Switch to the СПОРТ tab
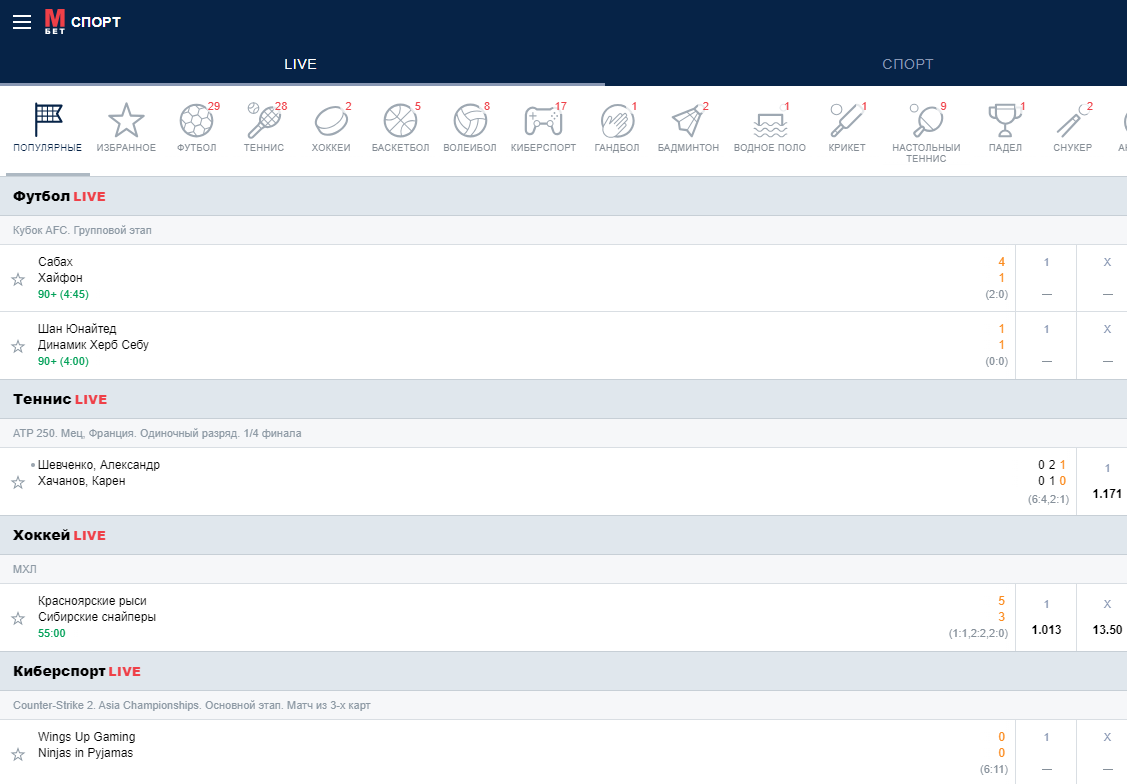 pos(907,64)
